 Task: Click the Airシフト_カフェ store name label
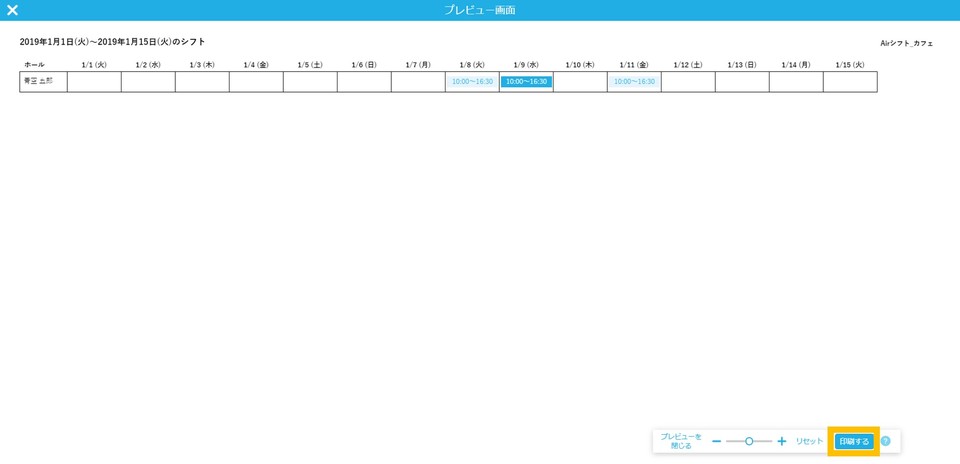click(x=906, y=43)
